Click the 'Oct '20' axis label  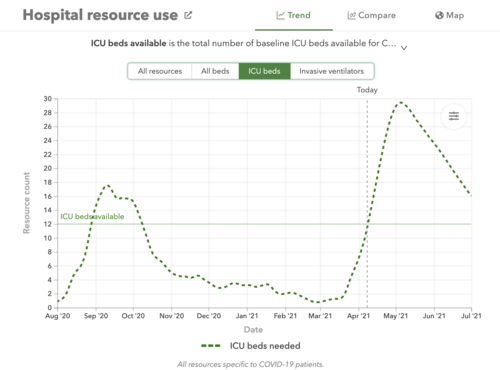tap(133, 316)
